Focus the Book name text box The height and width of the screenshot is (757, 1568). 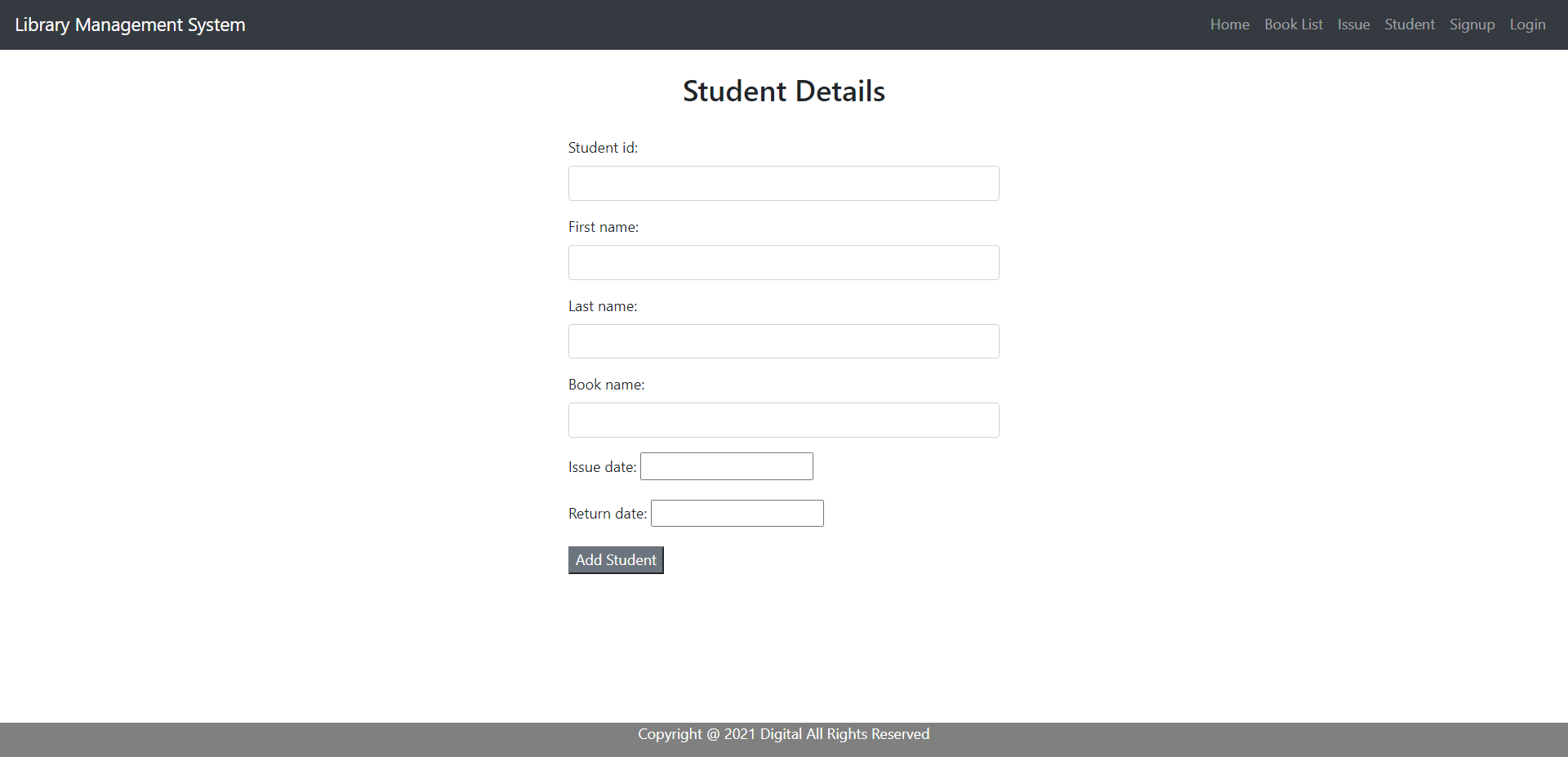(x=782, y=420)
